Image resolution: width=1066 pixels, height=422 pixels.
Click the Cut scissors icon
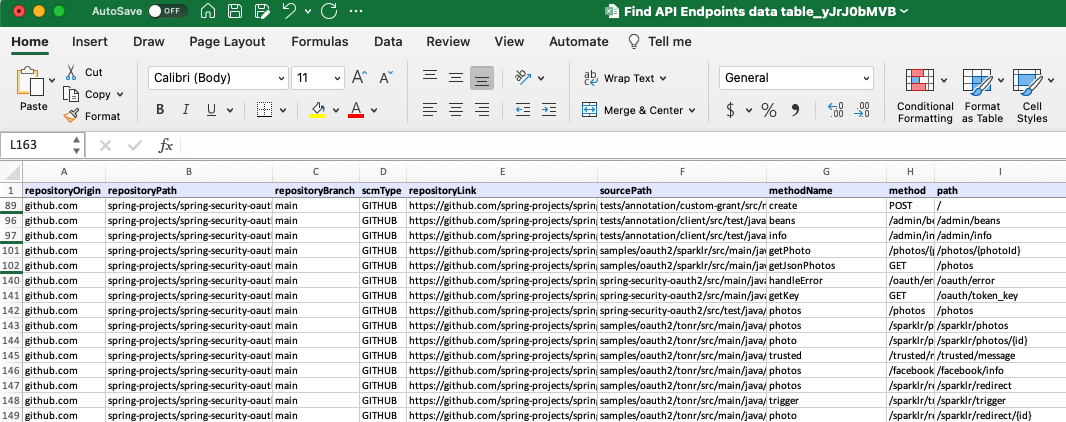pos(71,72)
